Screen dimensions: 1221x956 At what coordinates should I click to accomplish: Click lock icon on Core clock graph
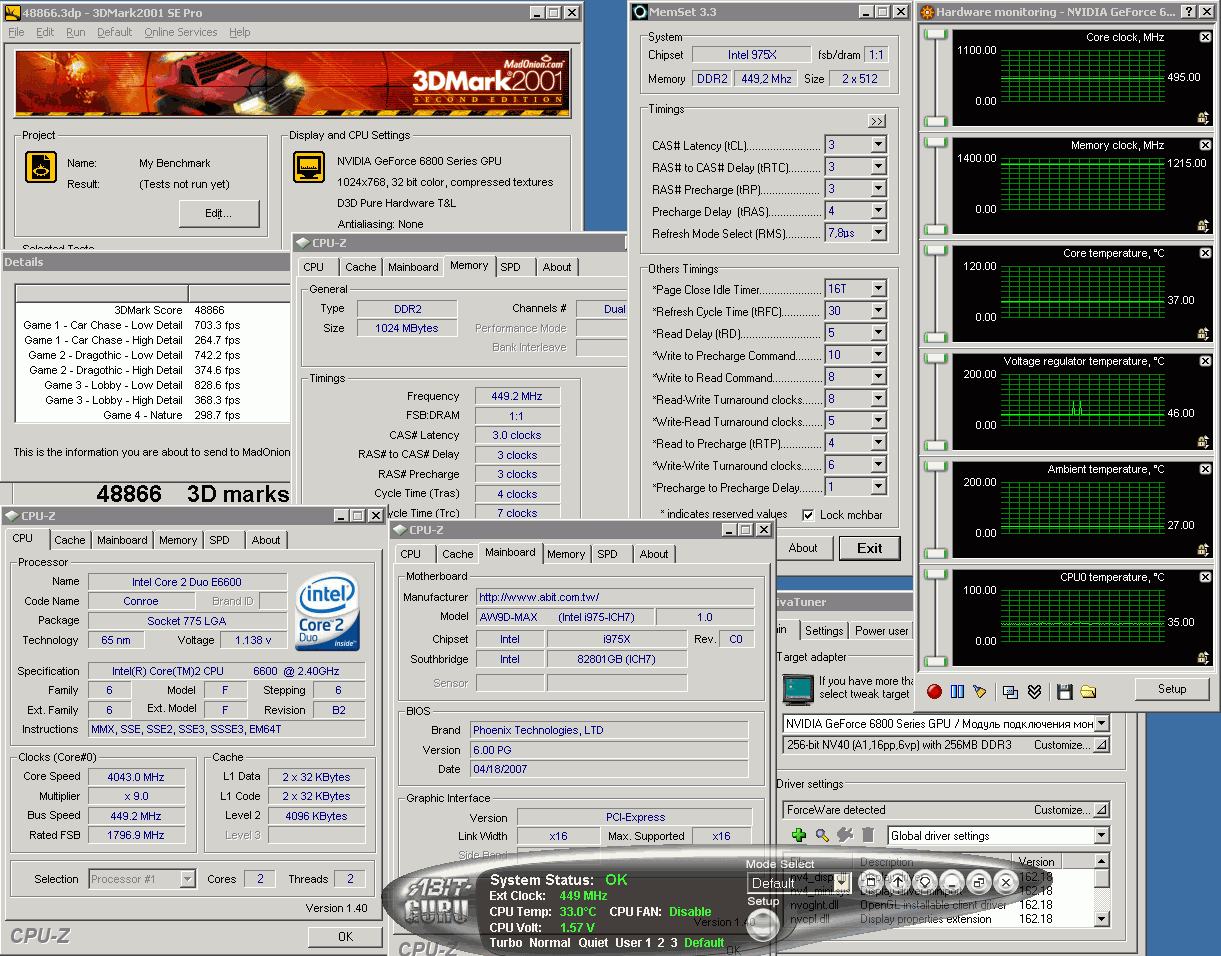[1203, 117]
